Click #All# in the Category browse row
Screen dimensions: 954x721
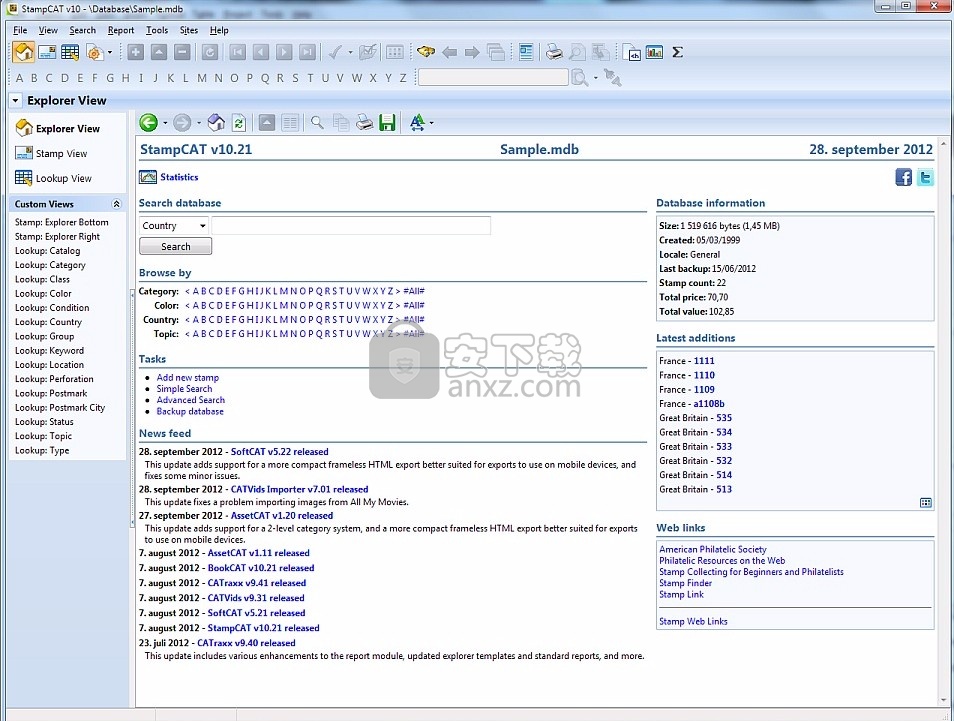point(414,291)
